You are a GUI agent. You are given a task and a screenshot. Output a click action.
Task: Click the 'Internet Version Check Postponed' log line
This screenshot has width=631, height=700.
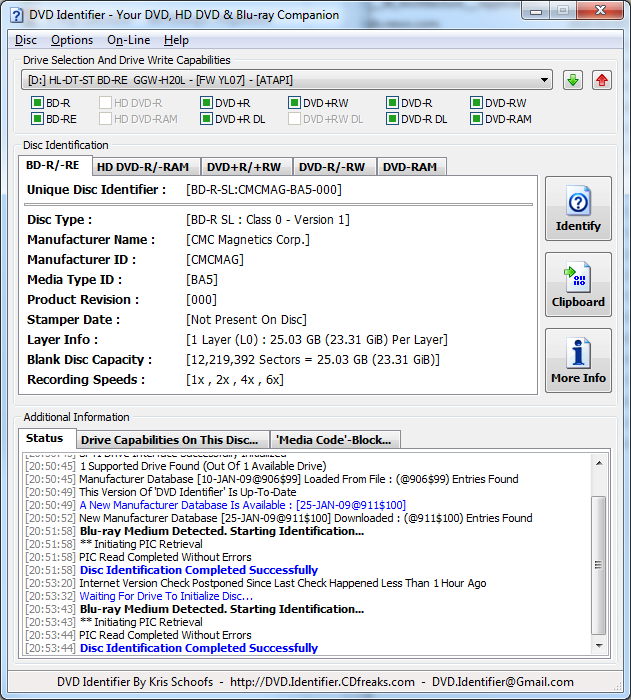tap(283, 583)
